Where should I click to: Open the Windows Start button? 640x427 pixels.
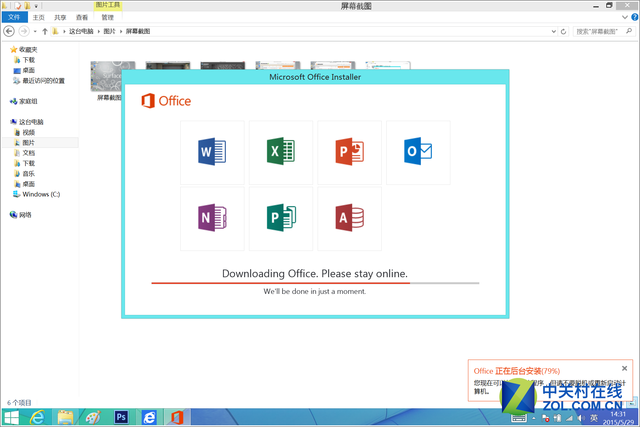(11, 418)
